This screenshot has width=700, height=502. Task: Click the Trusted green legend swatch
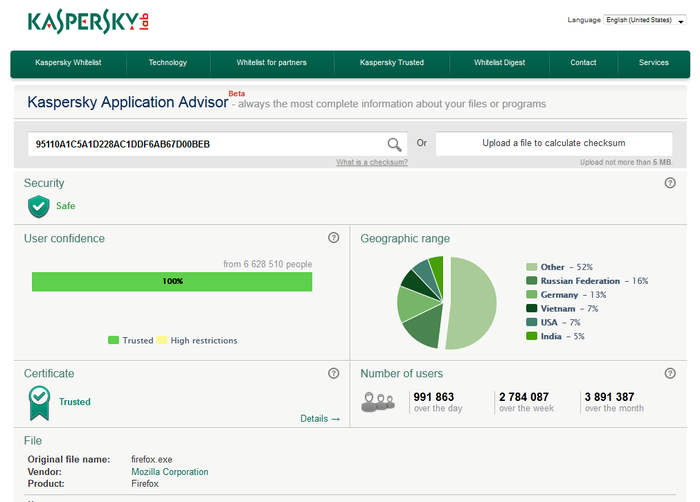pos(113,340)
